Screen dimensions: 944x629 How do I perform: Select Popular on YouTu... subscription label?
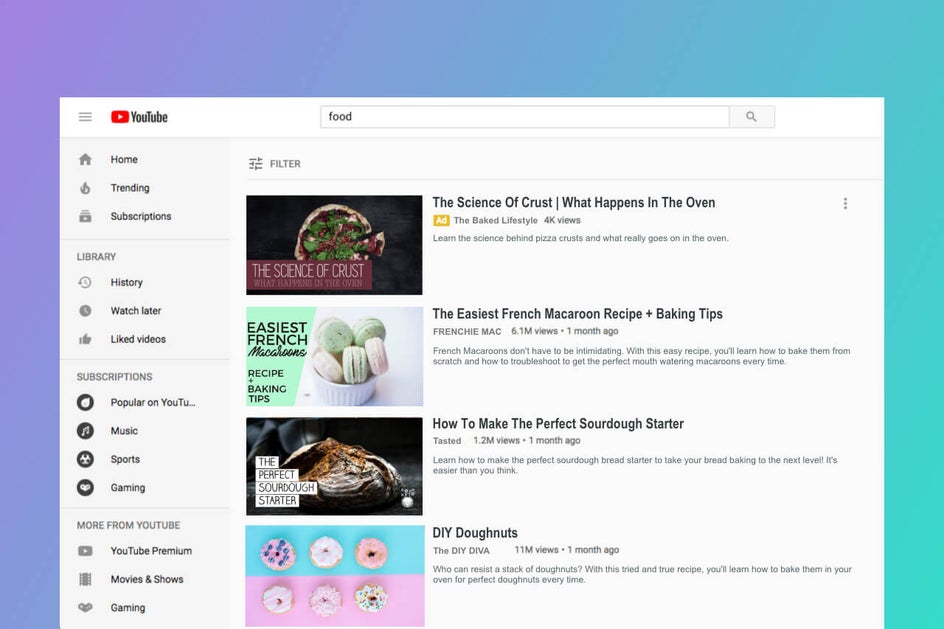(x=153, y=402)
